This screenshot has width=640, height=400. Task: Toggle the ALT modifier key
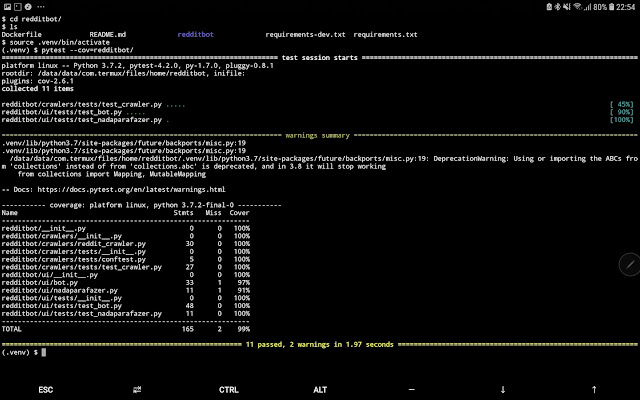coord(320,389)
